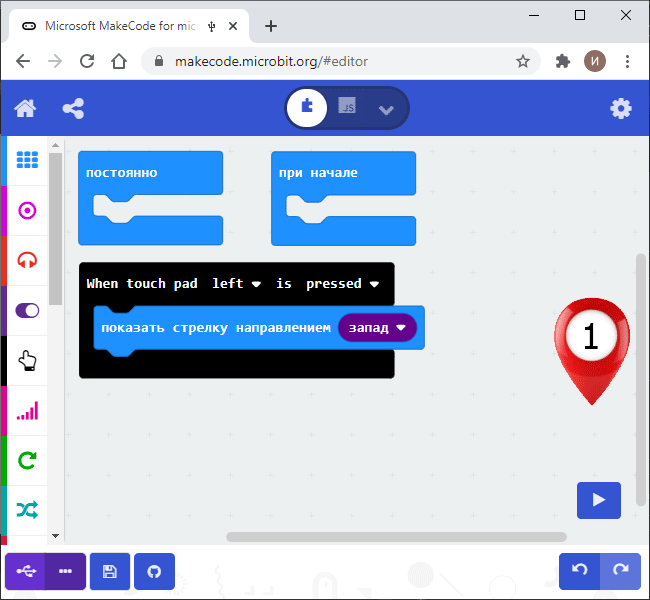Select the 'показать стрелку направлением' block
This screenshot has height=600, width=650.
coord(216,328)
